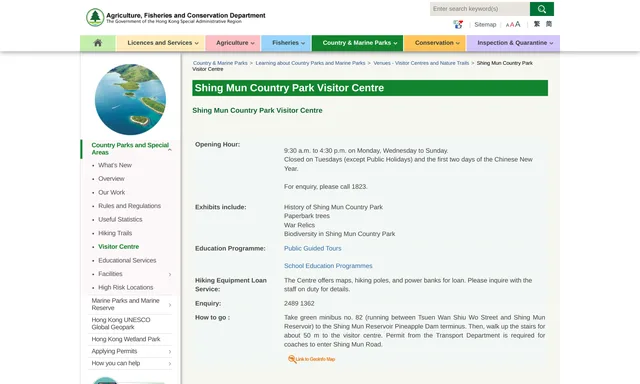
Task: Collapse Country Parks and Special Areas section
Action: pos(170,149)
